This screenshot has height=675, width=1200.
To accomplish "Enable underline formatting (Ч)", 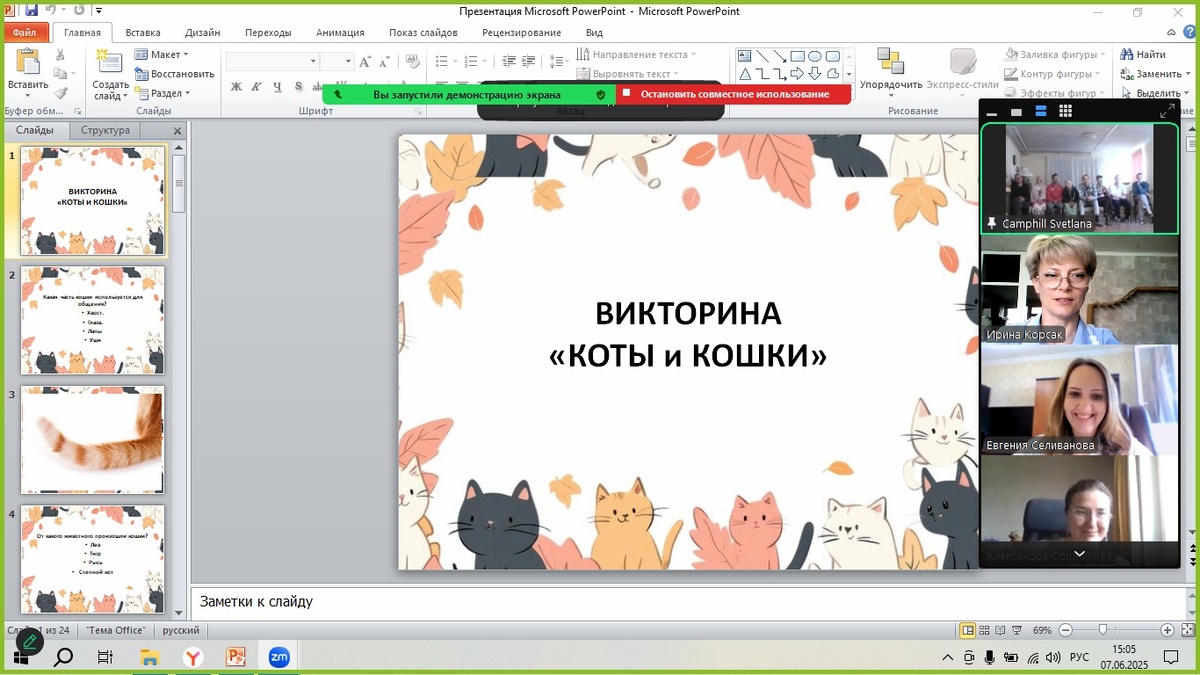I will click(276, 88).
